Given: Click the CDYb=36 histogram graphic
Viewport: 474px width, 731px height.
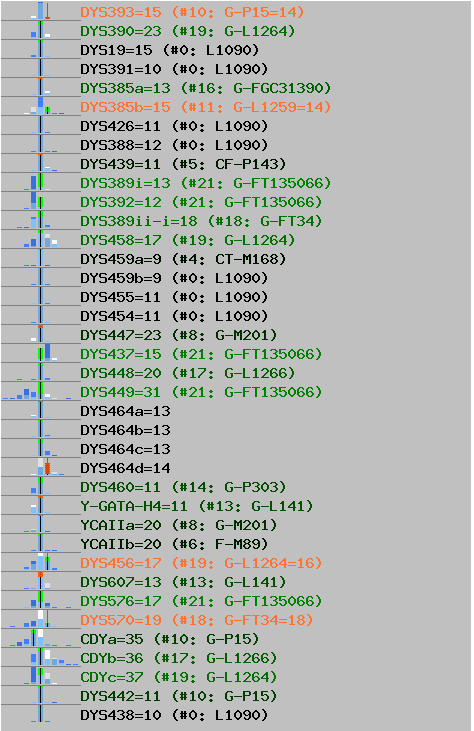Looking at the screenshot, I should coord(41,658).
